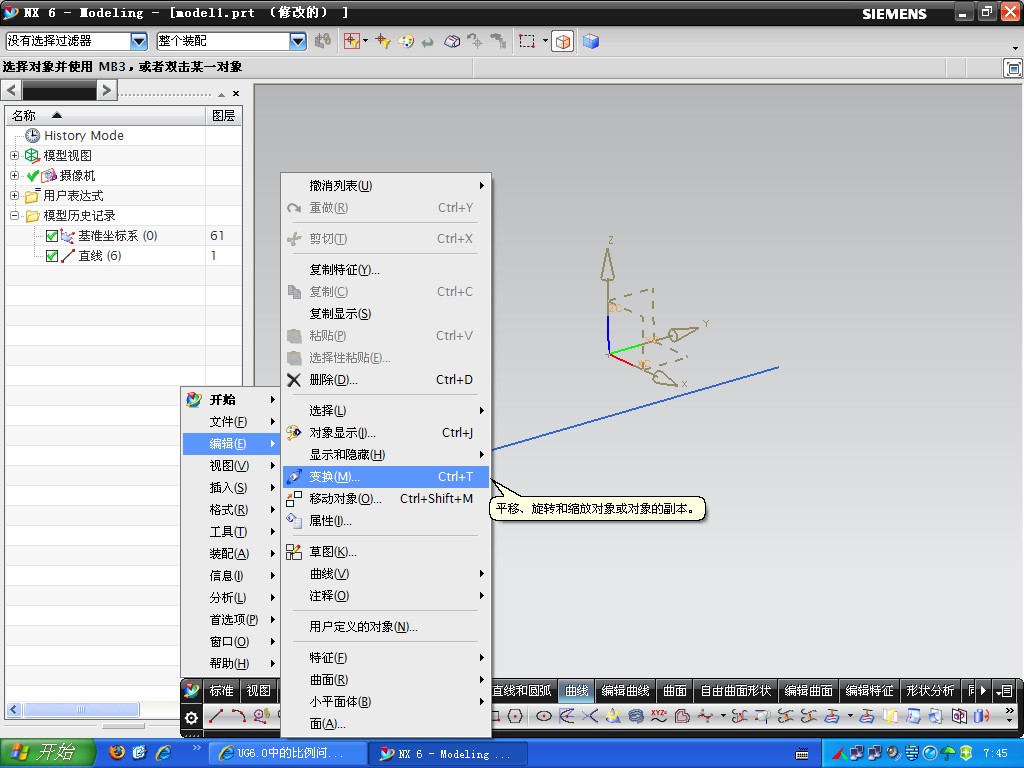Open the 没有选择过滤器 dropdown
Viewport: 1024px width, 768px height.
[138, 41]
